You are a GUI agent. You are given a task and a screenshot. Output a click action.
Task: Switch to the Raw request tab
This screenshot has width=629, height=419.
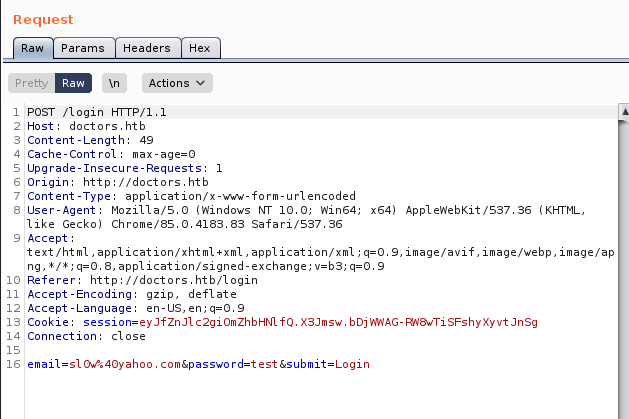[x=32, y=48]
